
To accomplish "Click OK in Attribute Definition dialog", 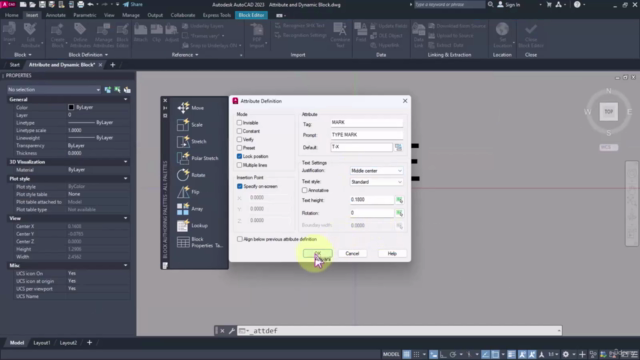I will [318, 253].
